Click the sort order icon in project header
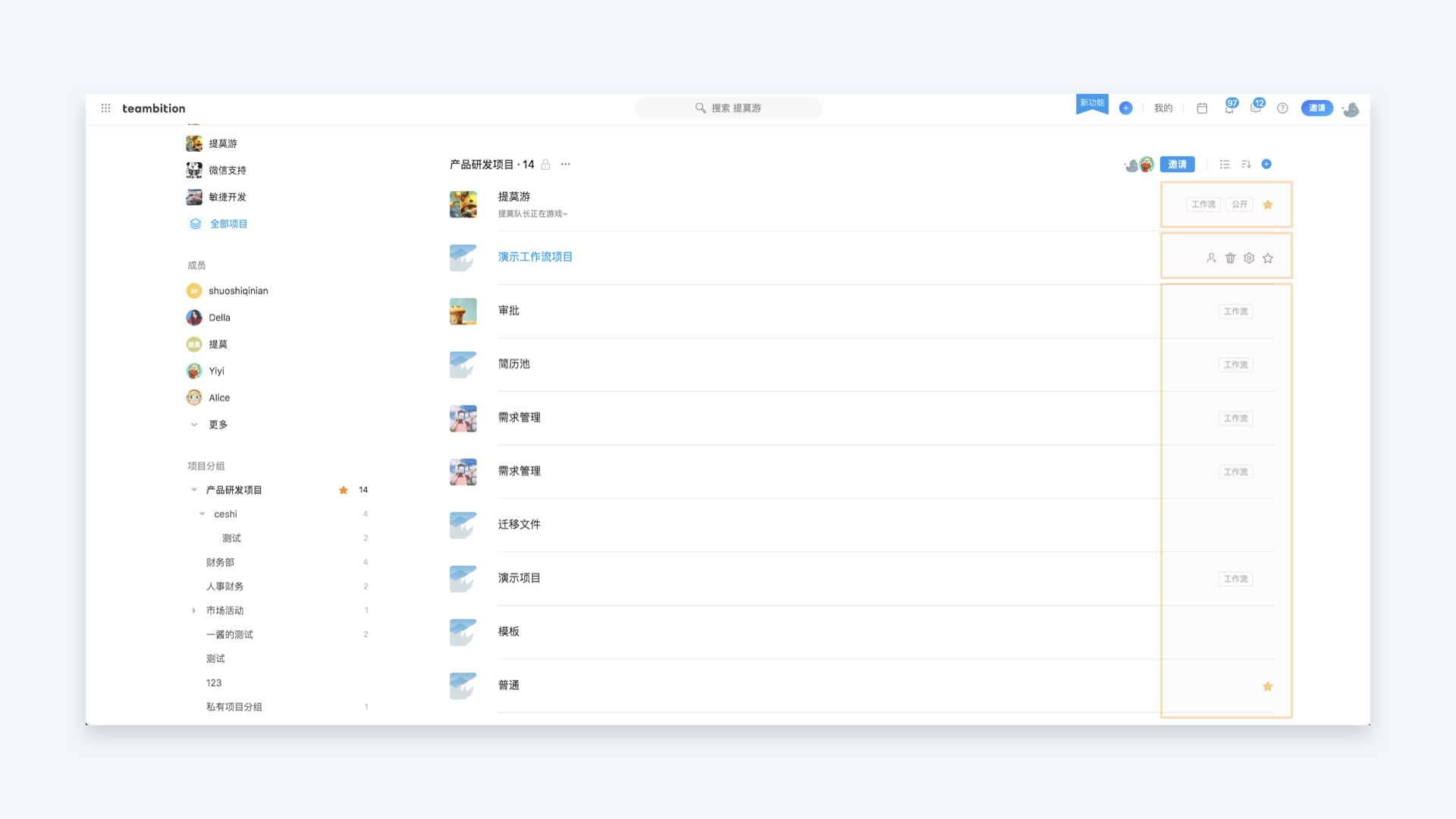This screenshot has height=819, width=1456. pyautogui.click(x=1246, y=165)
